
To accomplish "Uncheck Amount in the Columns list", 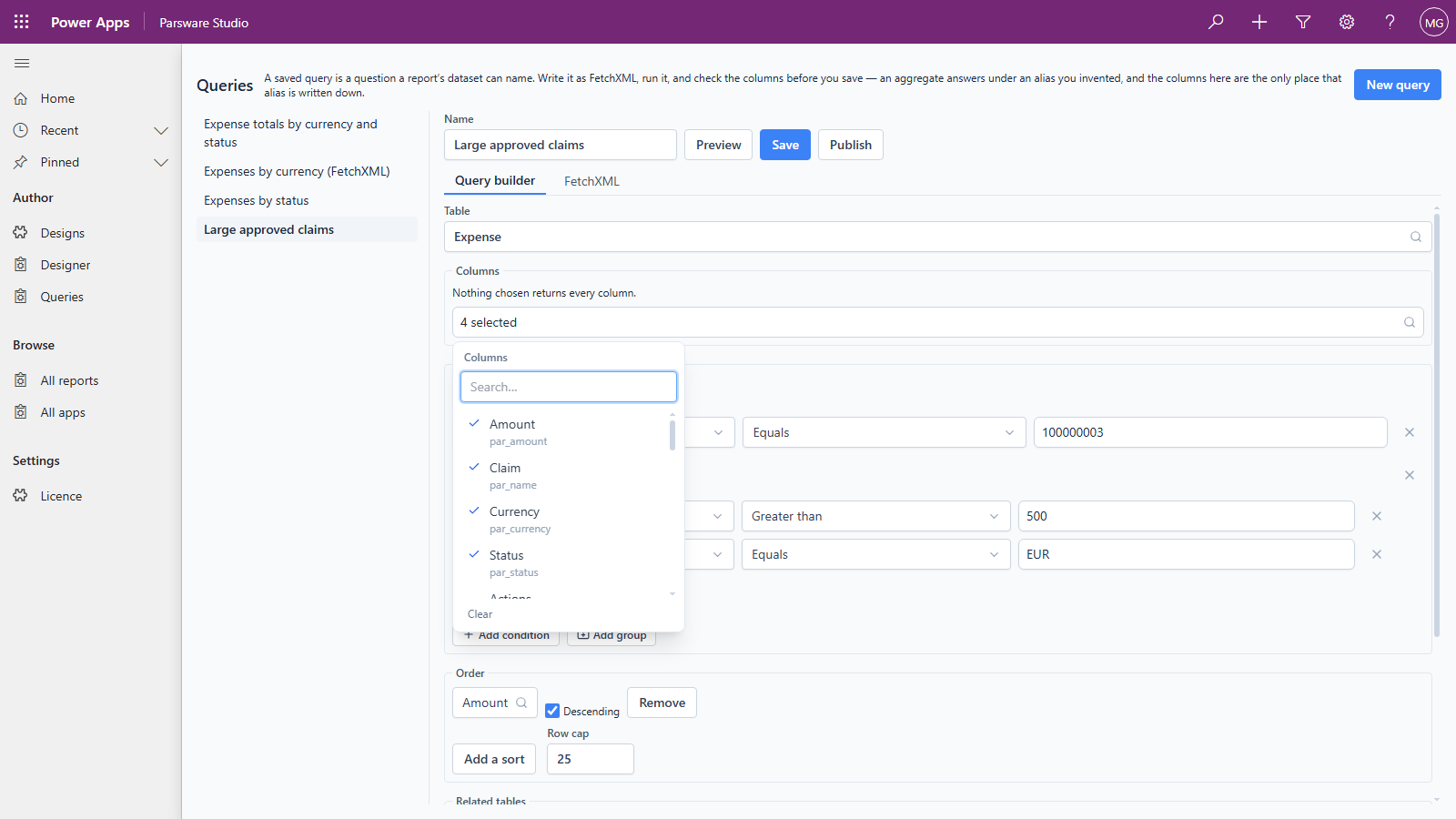I will point(564,431).
